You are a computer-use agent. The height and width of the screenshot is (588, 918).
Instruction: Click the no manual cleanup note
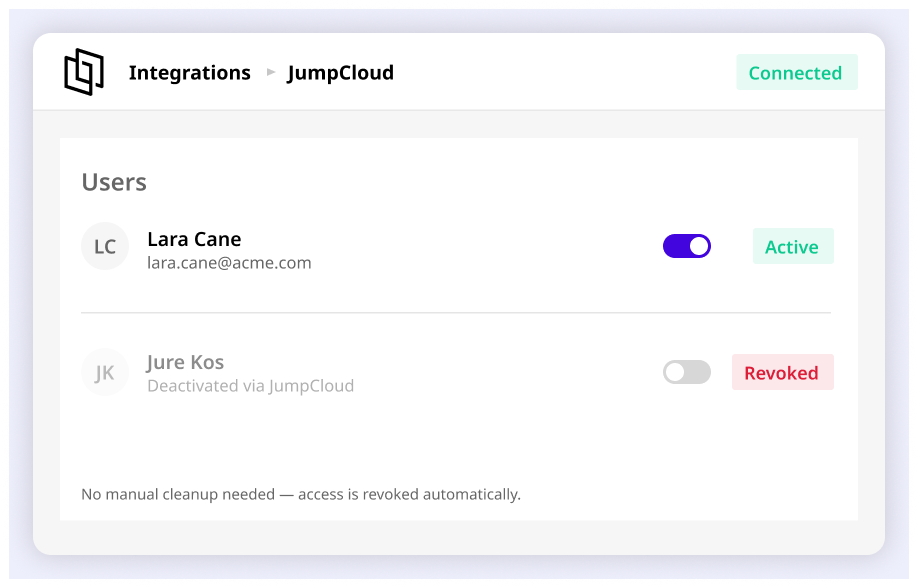click(301, 494)
